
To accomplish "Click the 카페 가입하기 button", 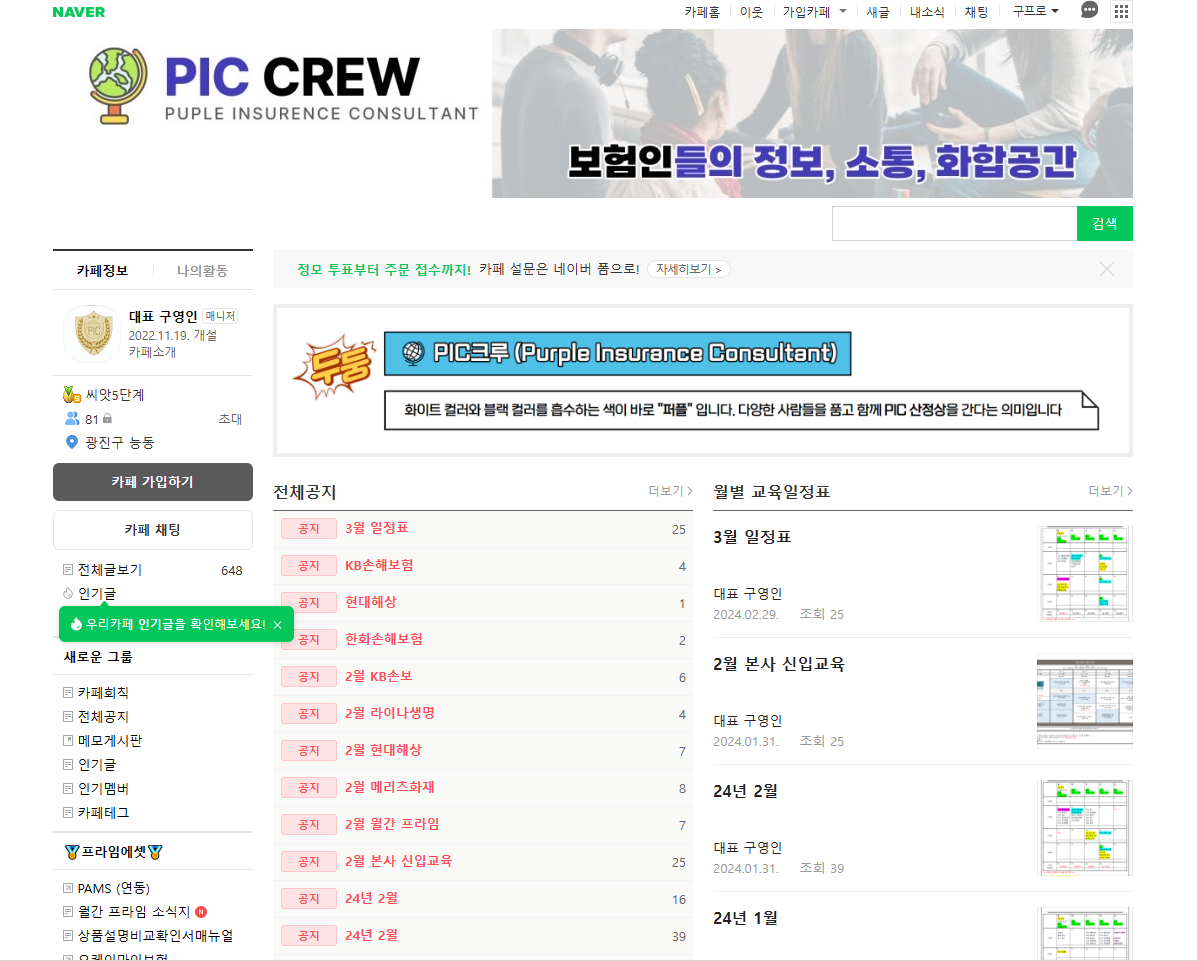I will click(153, 482).
